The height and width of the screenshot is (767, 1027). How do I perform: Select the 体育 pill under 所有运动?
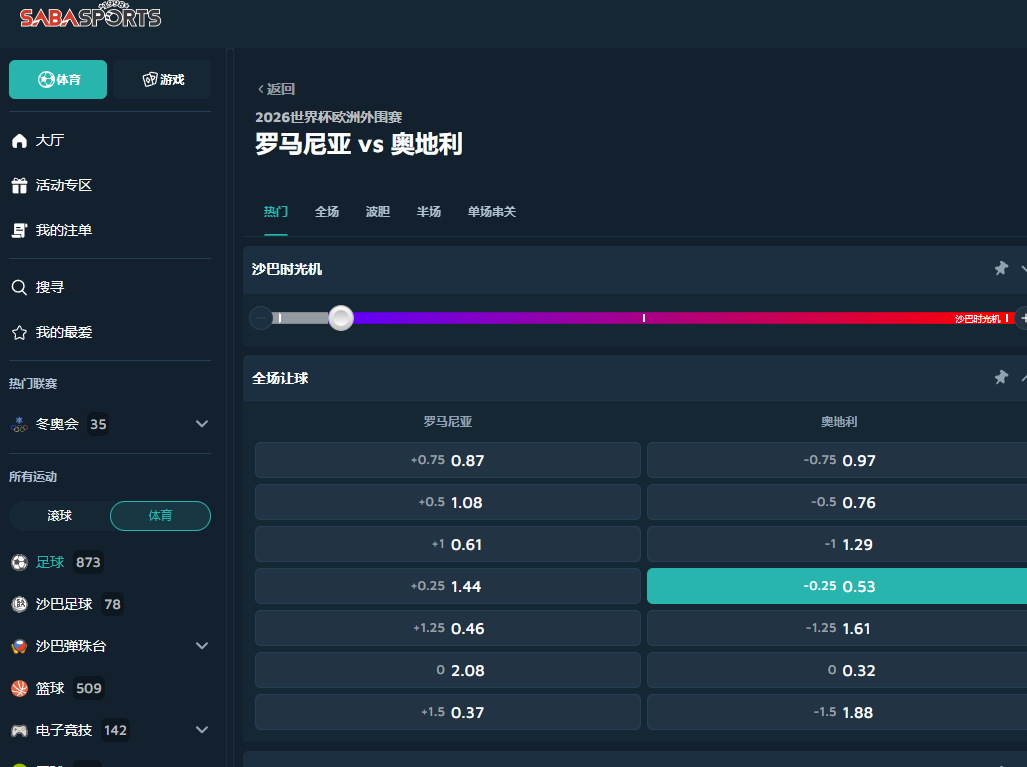(x=160, y=516)
